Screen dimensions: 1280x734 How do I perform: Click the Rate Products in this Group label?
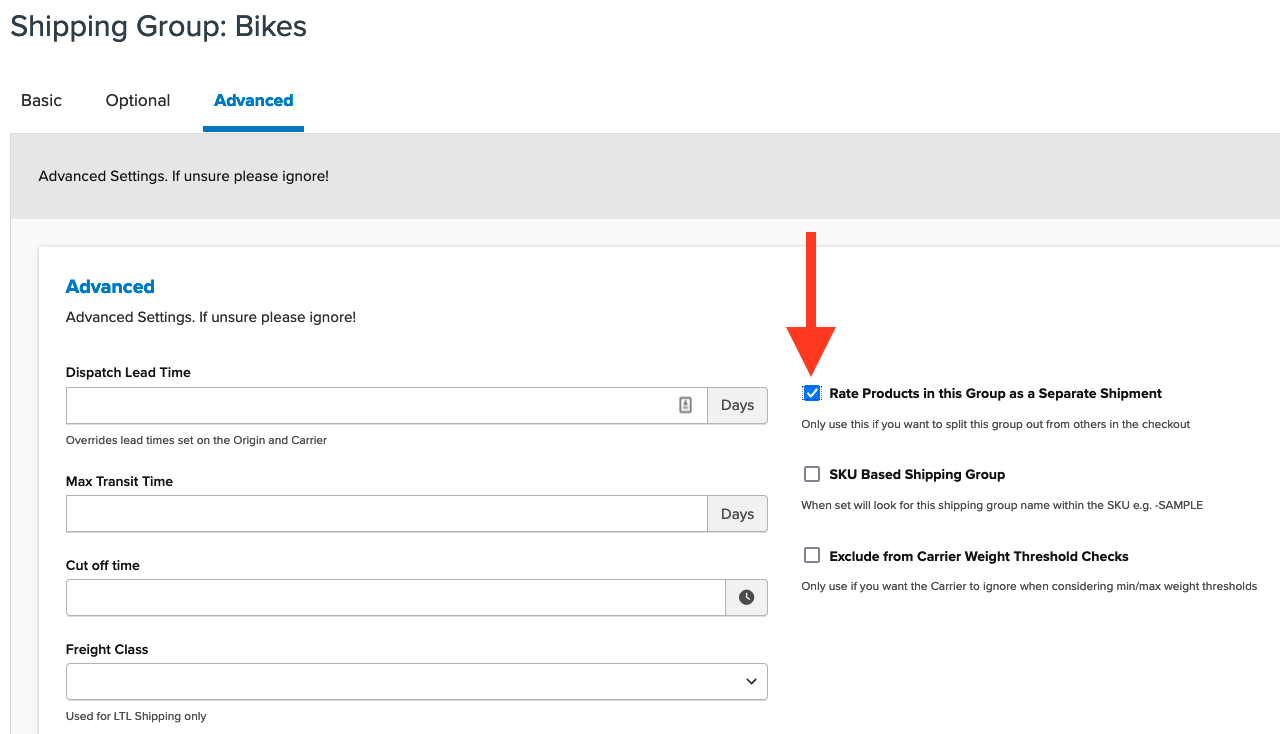[x=995, y=394]
